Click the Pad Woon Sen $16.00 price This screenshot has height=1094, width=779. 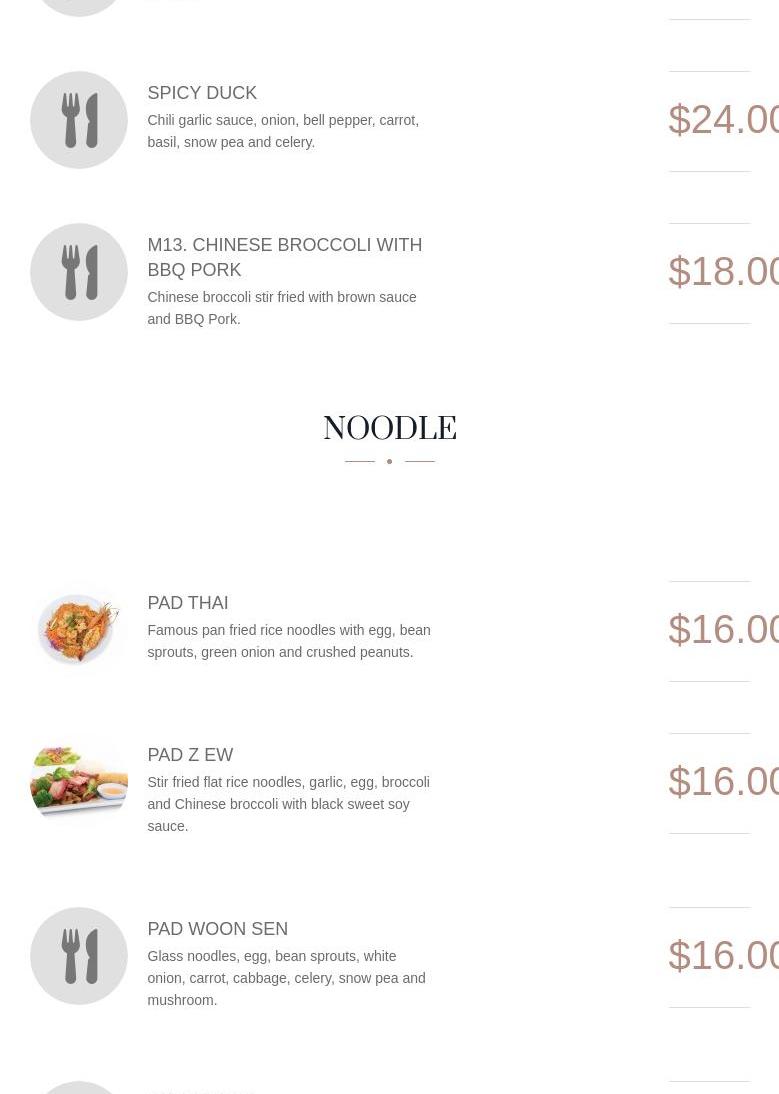pos(722,956)
